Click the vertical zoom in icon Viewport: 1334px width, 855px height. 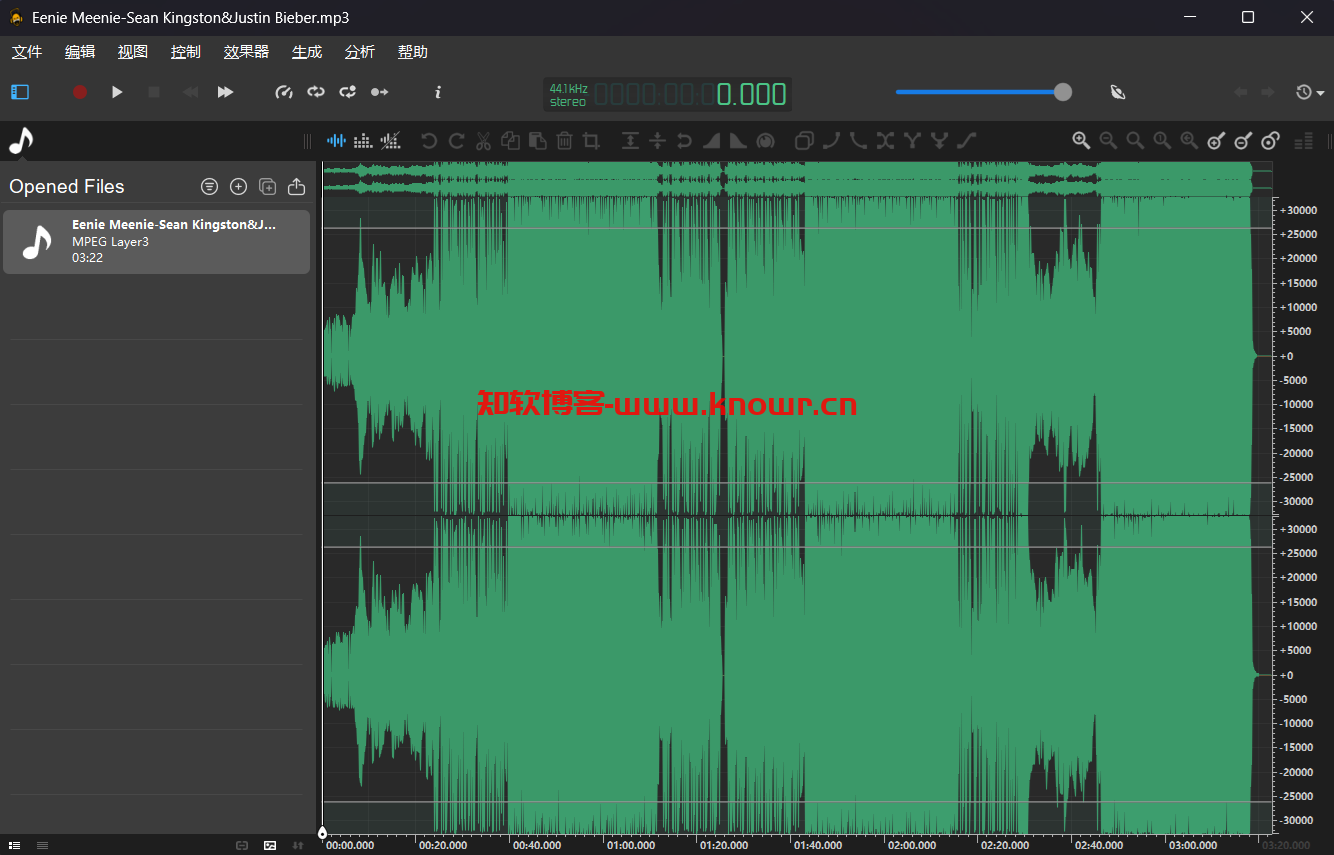[1216, 141]
